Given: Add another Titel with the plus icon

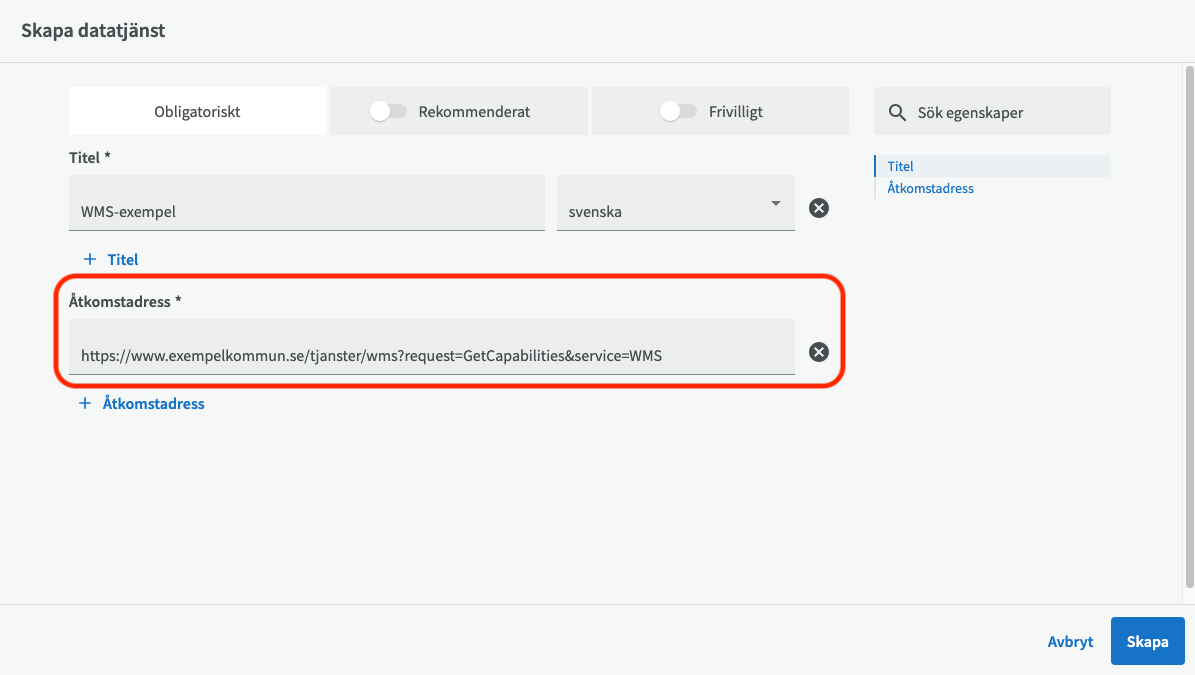Looking at the screenshot, I should 90,259.
